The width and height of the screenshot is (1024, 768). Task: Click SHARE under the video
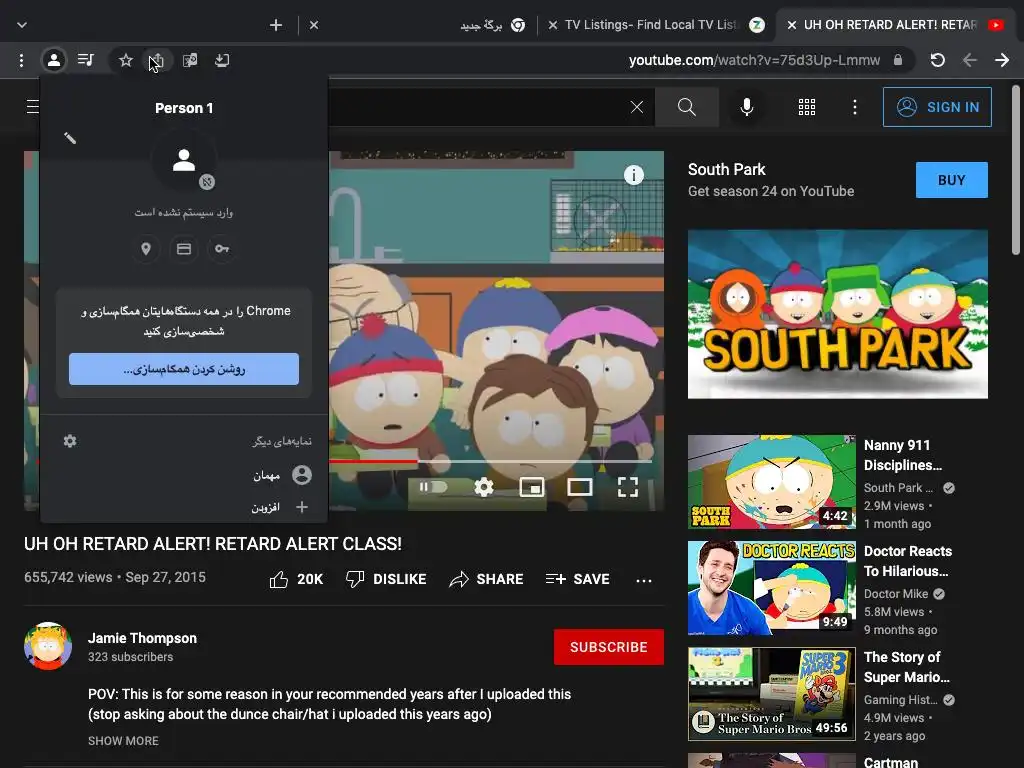[x=487, y=579]
